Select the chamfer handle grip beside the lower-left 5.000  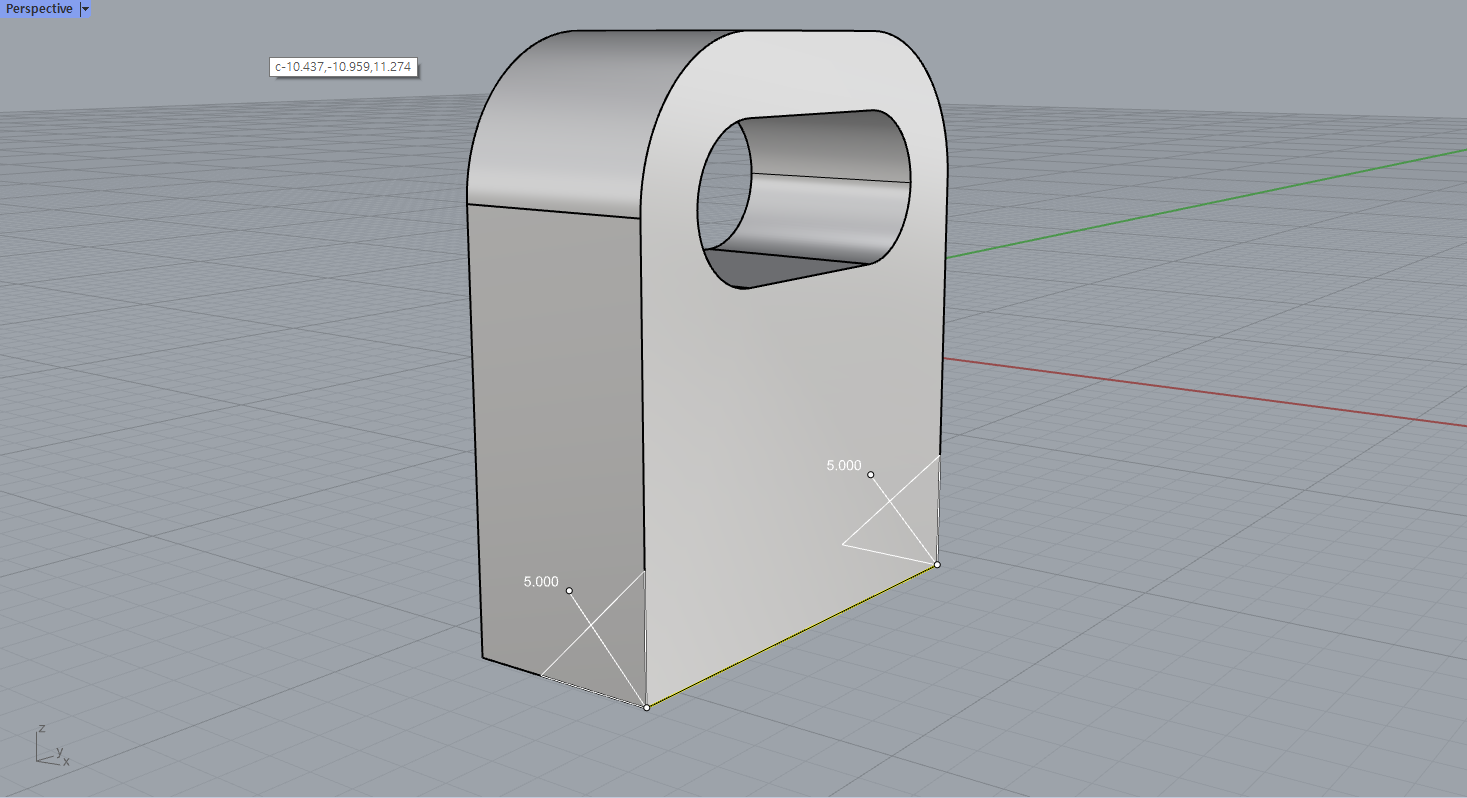pos(569,591)
